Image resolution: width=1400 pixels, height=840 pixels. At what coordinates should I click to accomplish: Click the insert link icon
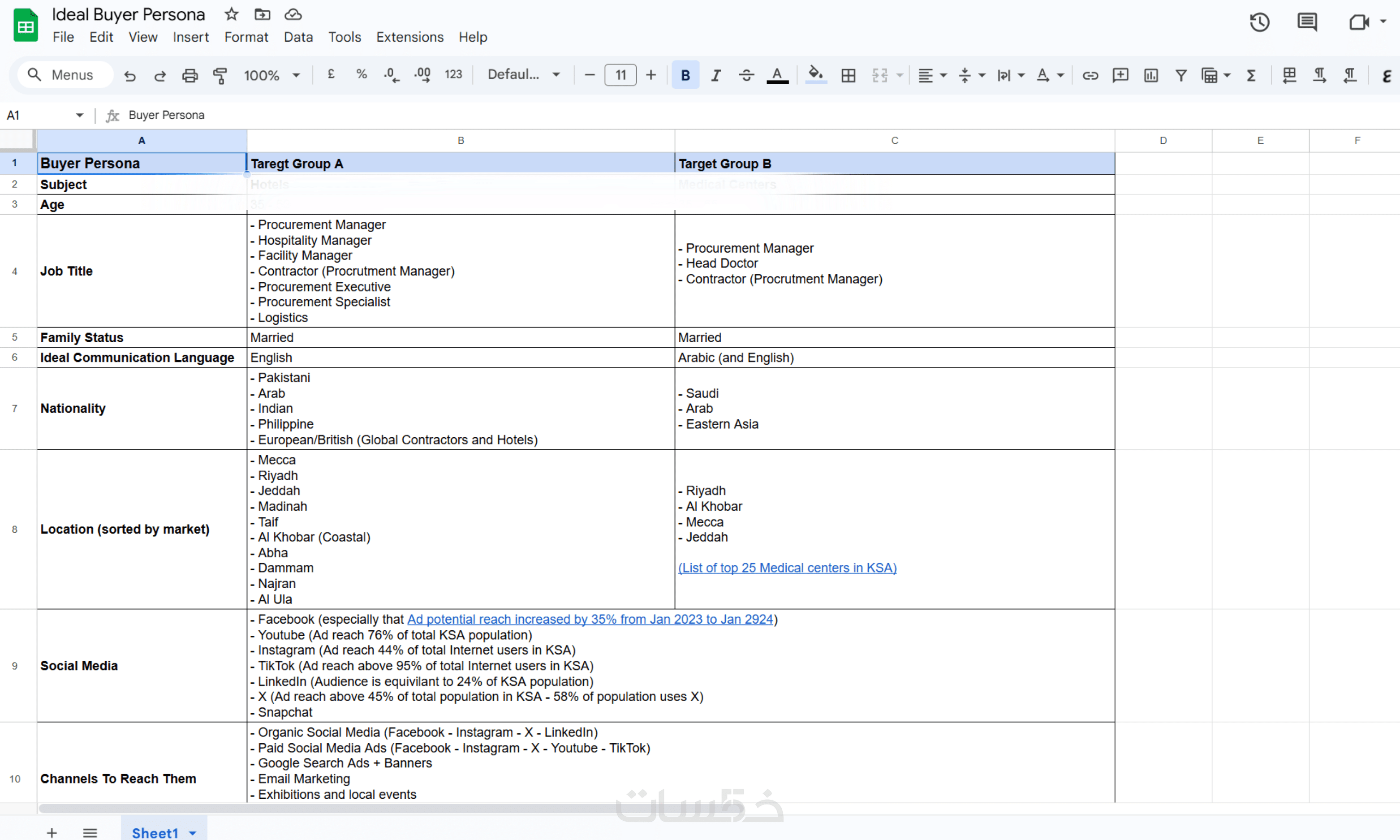coord(1090,75)
